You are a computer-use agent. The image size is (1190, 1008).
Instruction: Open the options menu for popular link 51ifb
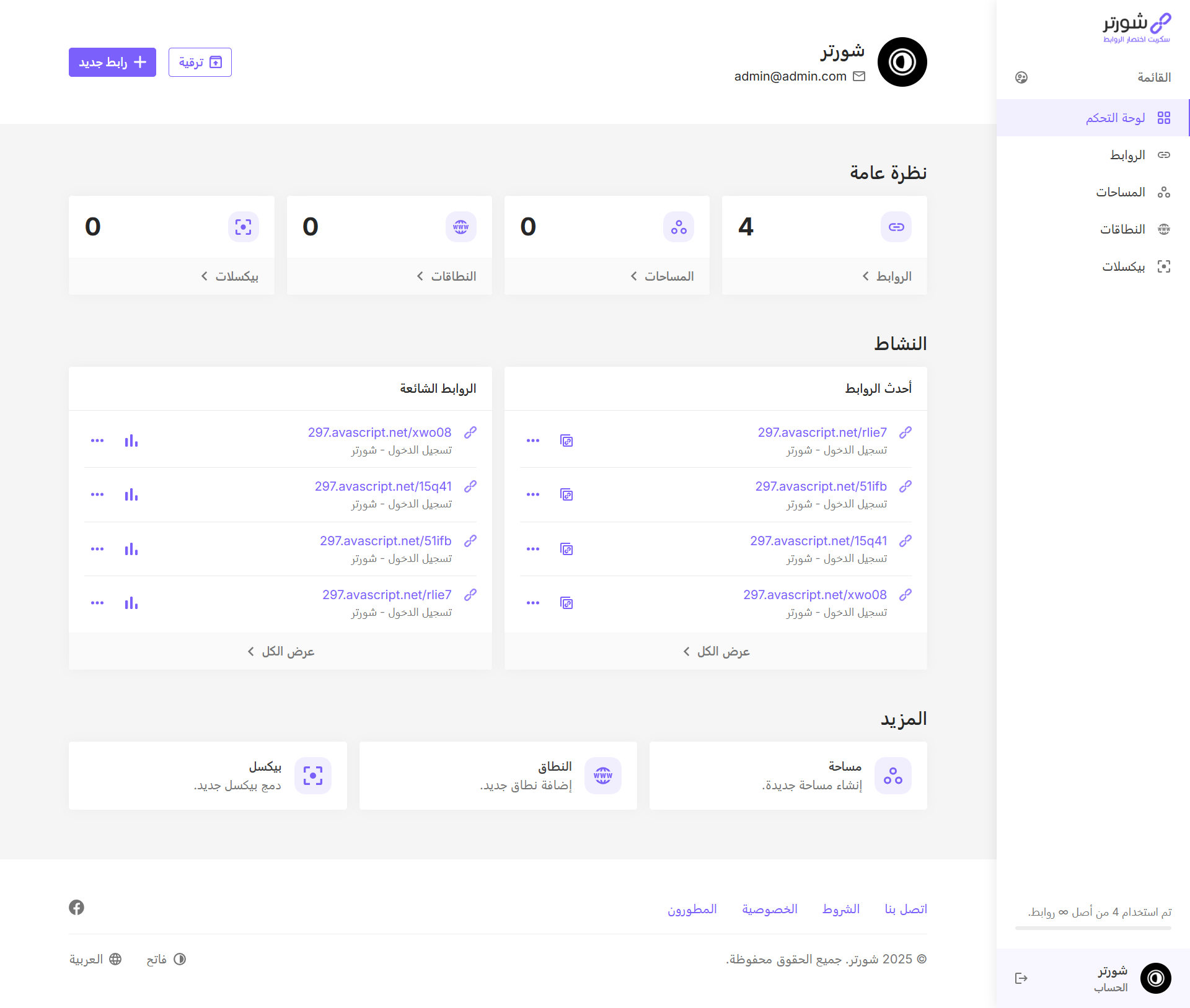click(97, 549)
